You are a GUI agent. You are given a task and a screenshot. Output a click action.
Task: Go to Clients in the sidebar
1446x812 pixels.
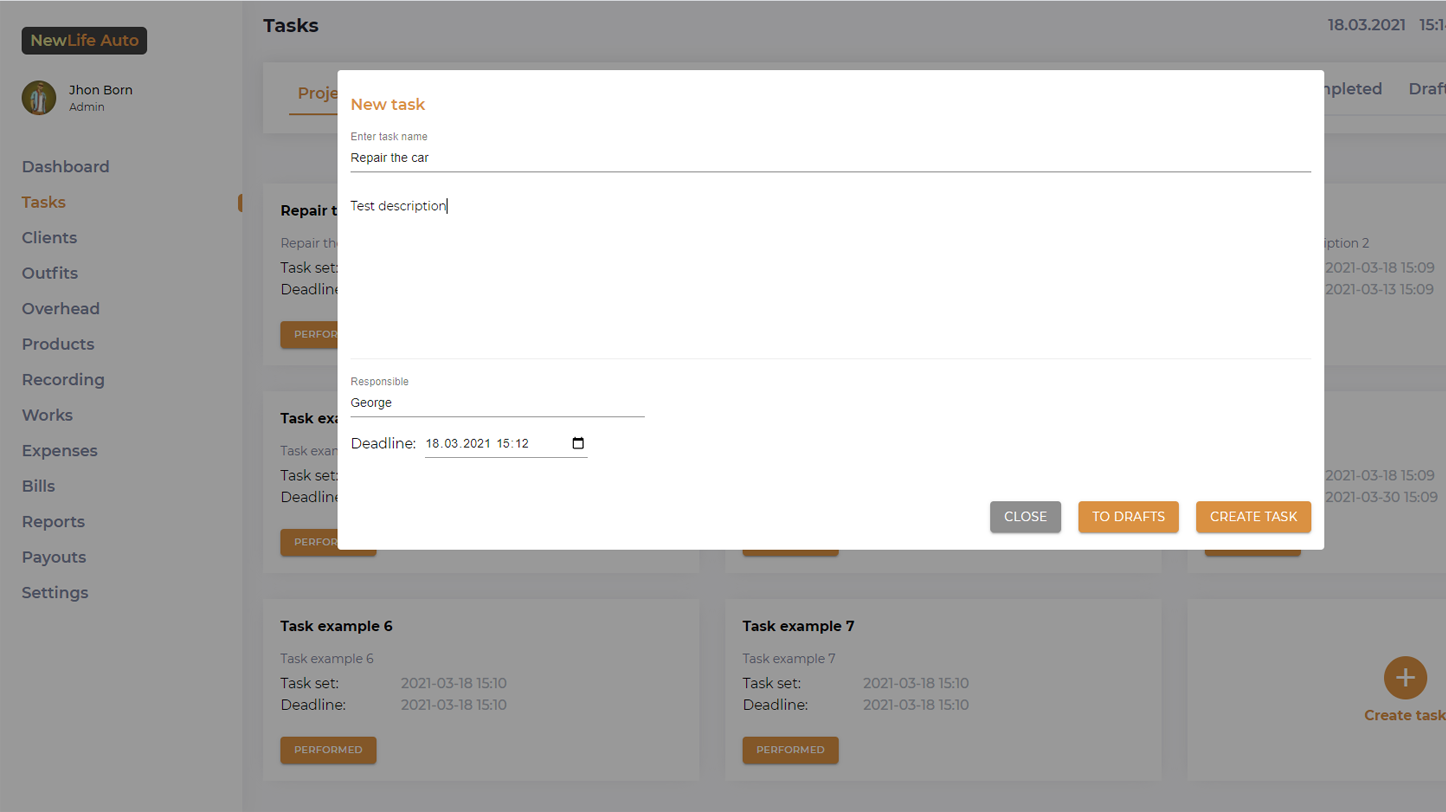tap(49, 238)
